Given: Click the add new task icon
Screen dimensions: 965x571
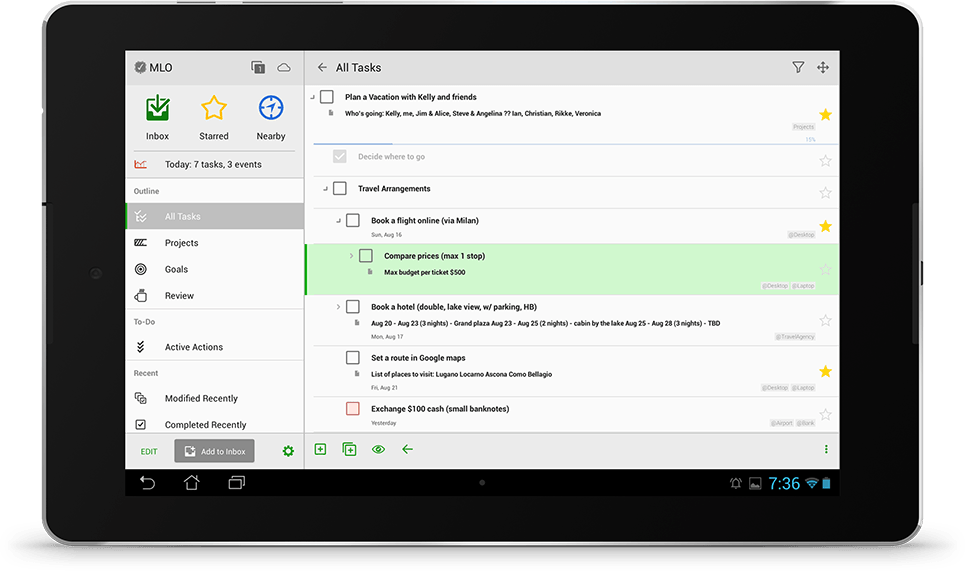Looking at the screenshot, I should (320, 450).
